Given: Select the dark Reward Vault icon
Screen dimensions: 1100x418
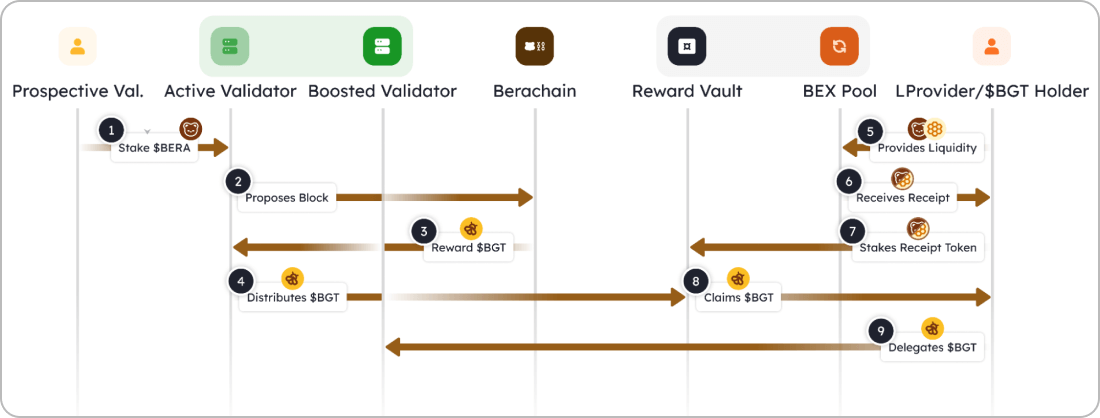Looking at the screenshot, I should (687, 46).
